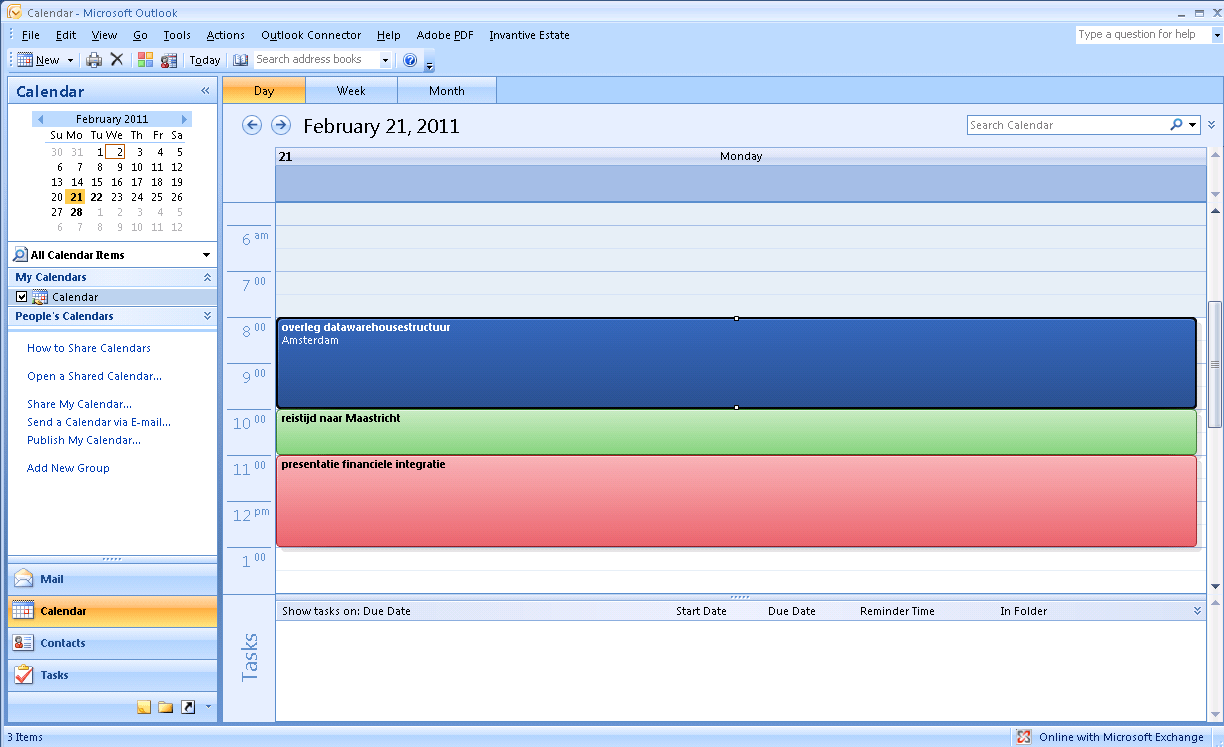Select the overleg datawarehousestructuur appointment
Viewport: 1224px width, 747px height.
pyautogui.click(x=736, y=363)
